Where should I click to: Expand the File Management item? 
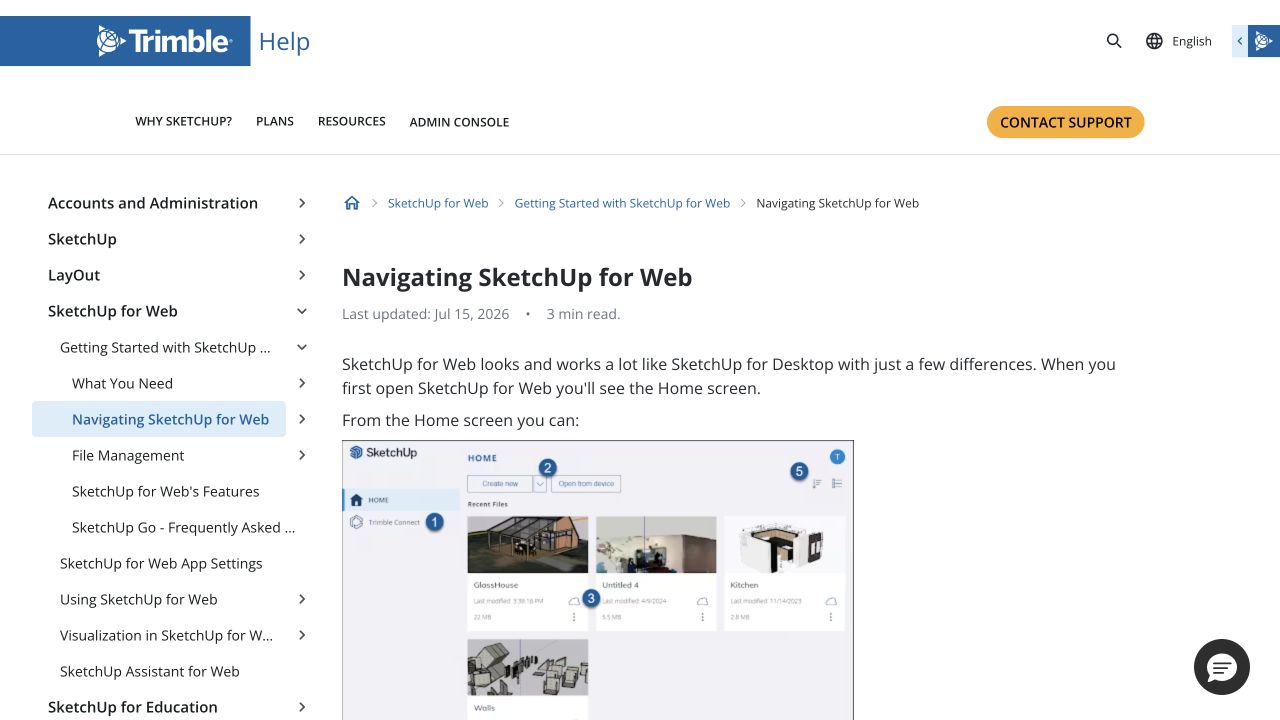pyautogui.click(x=302, y=455)
